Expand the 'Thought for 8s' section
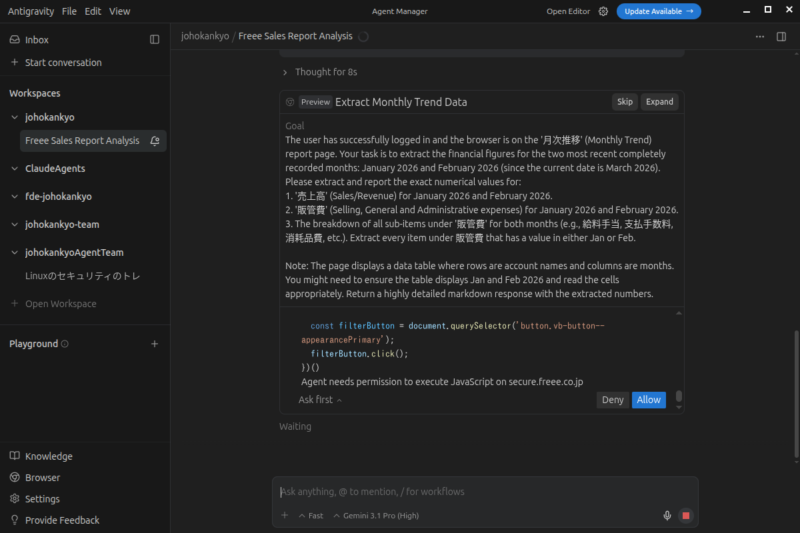The height and width of the screenshot is (533, 800). (320, 72)
